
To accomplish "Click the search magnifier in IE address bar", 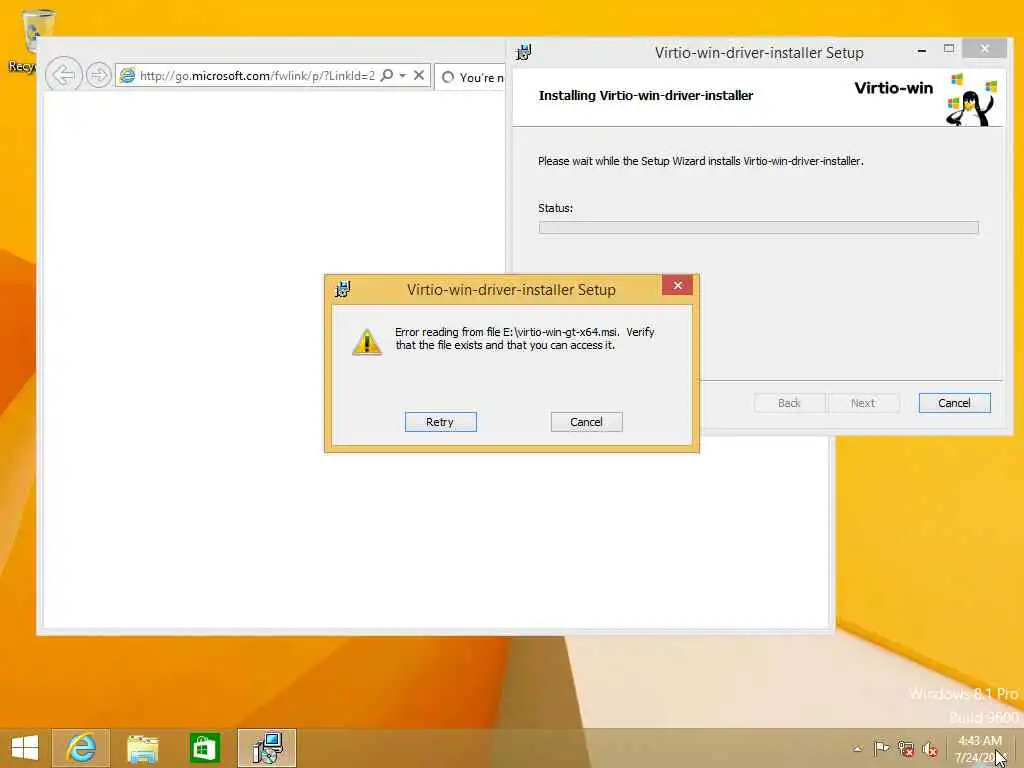I will click(x=387, y=76).
